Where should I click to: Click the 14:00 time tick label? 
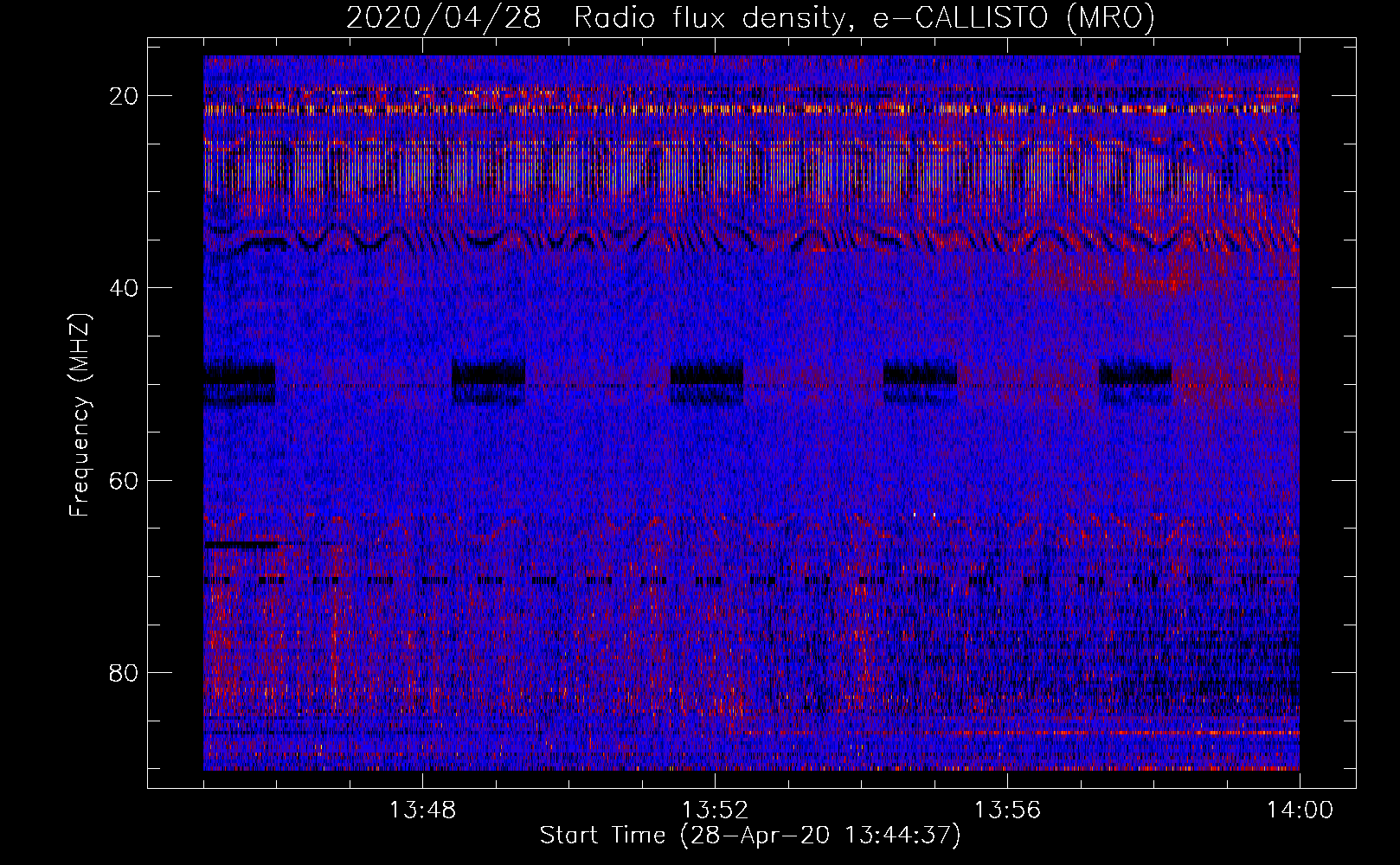coord(1300,811)
